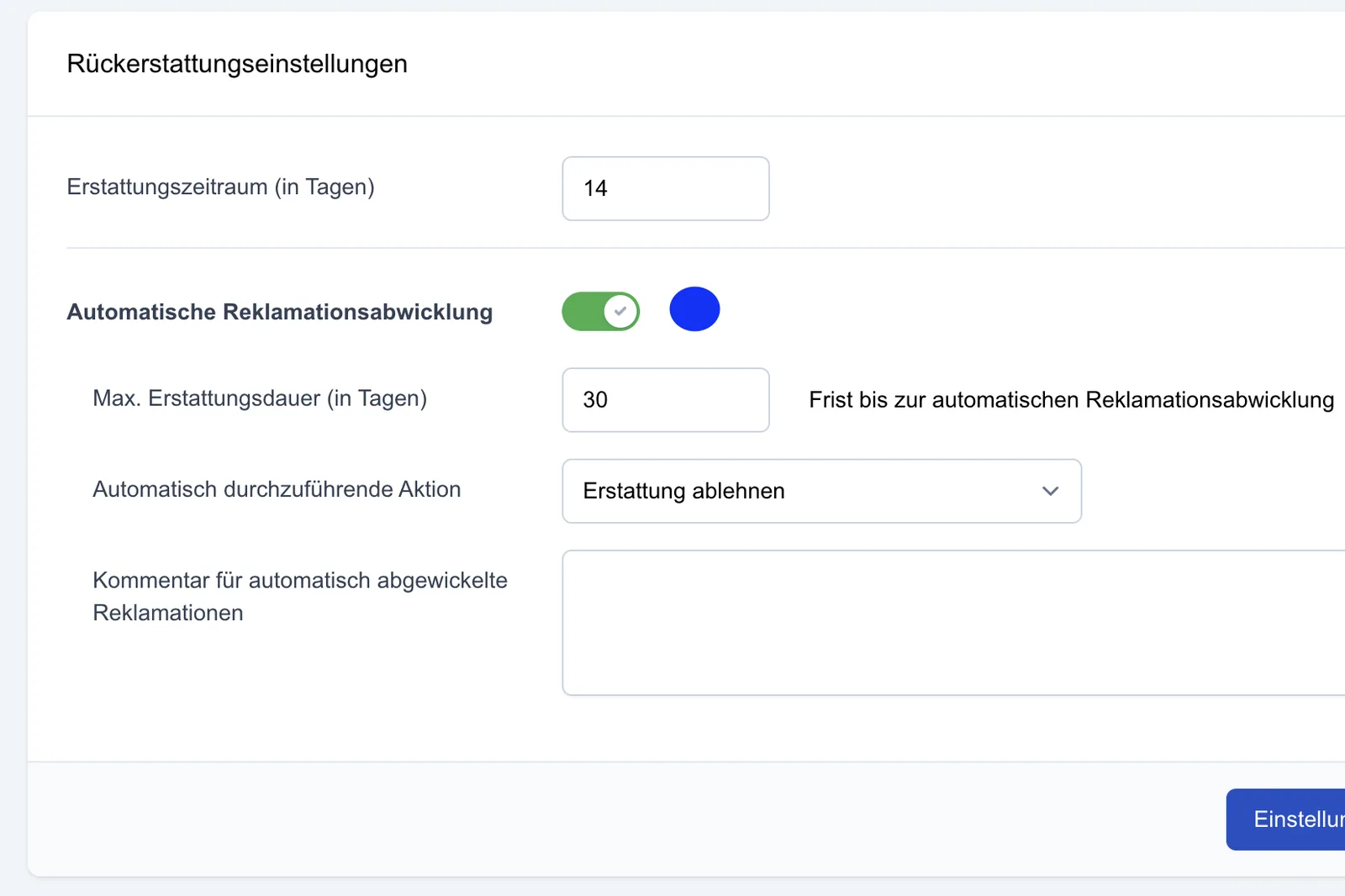Disable the Automatische Reklamationsabwicklung toggle
The height and width of the screenshot is (896, 1345).
[x=601, y=311]
